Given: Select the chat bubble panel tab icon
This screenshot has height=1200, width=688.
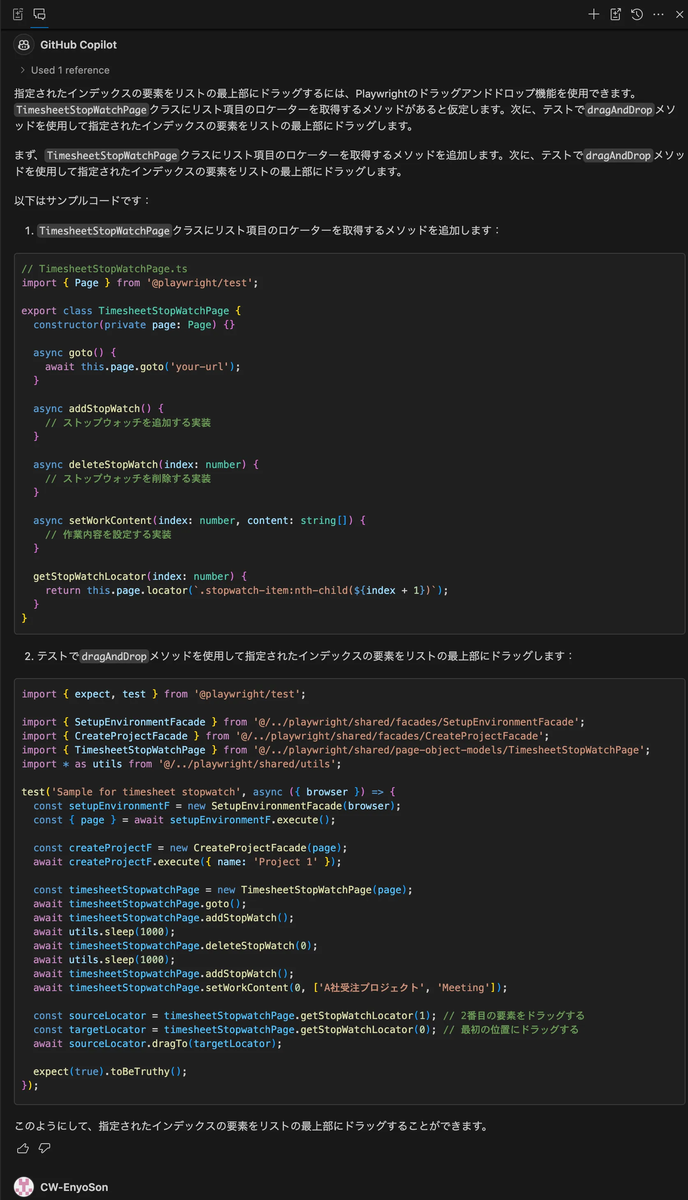Looking at the screenshot, I should (39, 14).
